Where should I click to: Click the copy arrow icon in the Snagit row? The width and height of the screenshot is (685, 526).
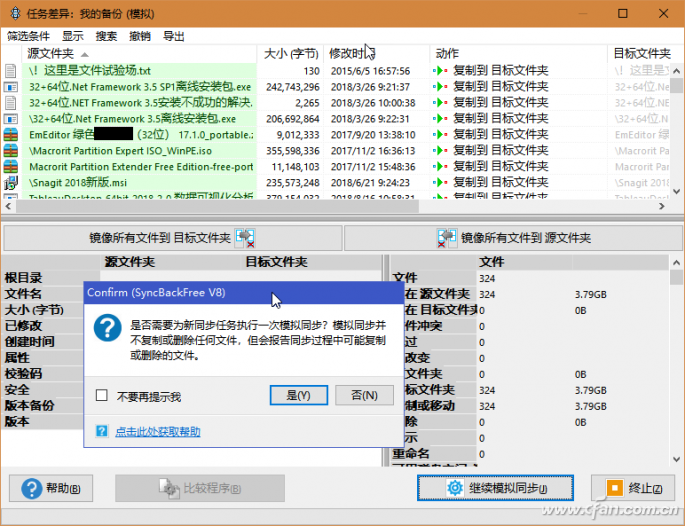(440, 183)
